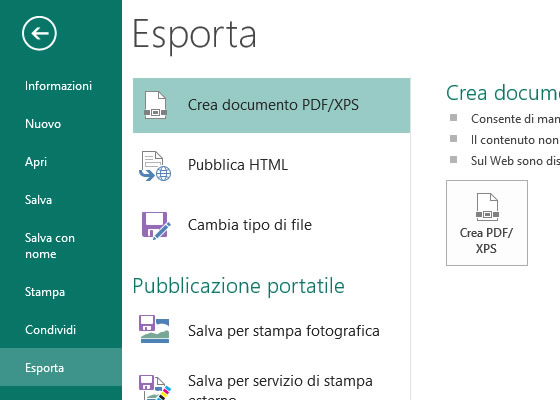The height and width of the screenshot is (400, 560).
Task: Click the PDF/XPS document icon in list
Action: coord(155,105)
